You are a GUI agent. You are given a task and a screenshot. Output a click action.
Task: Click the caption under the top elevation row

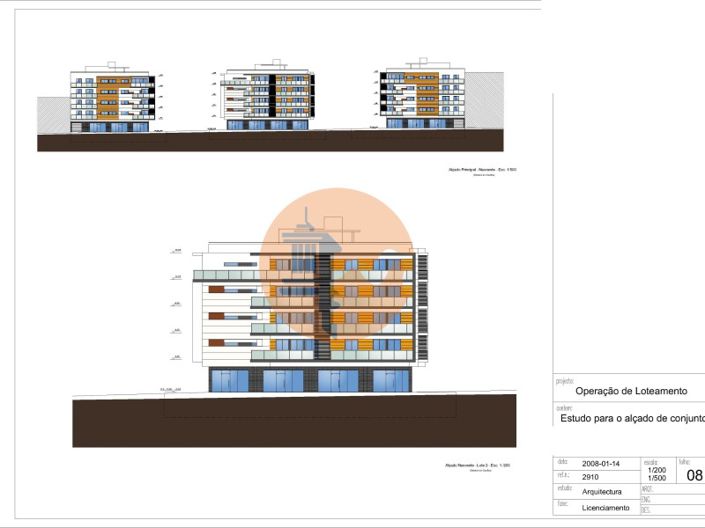(x=482, y=171)
